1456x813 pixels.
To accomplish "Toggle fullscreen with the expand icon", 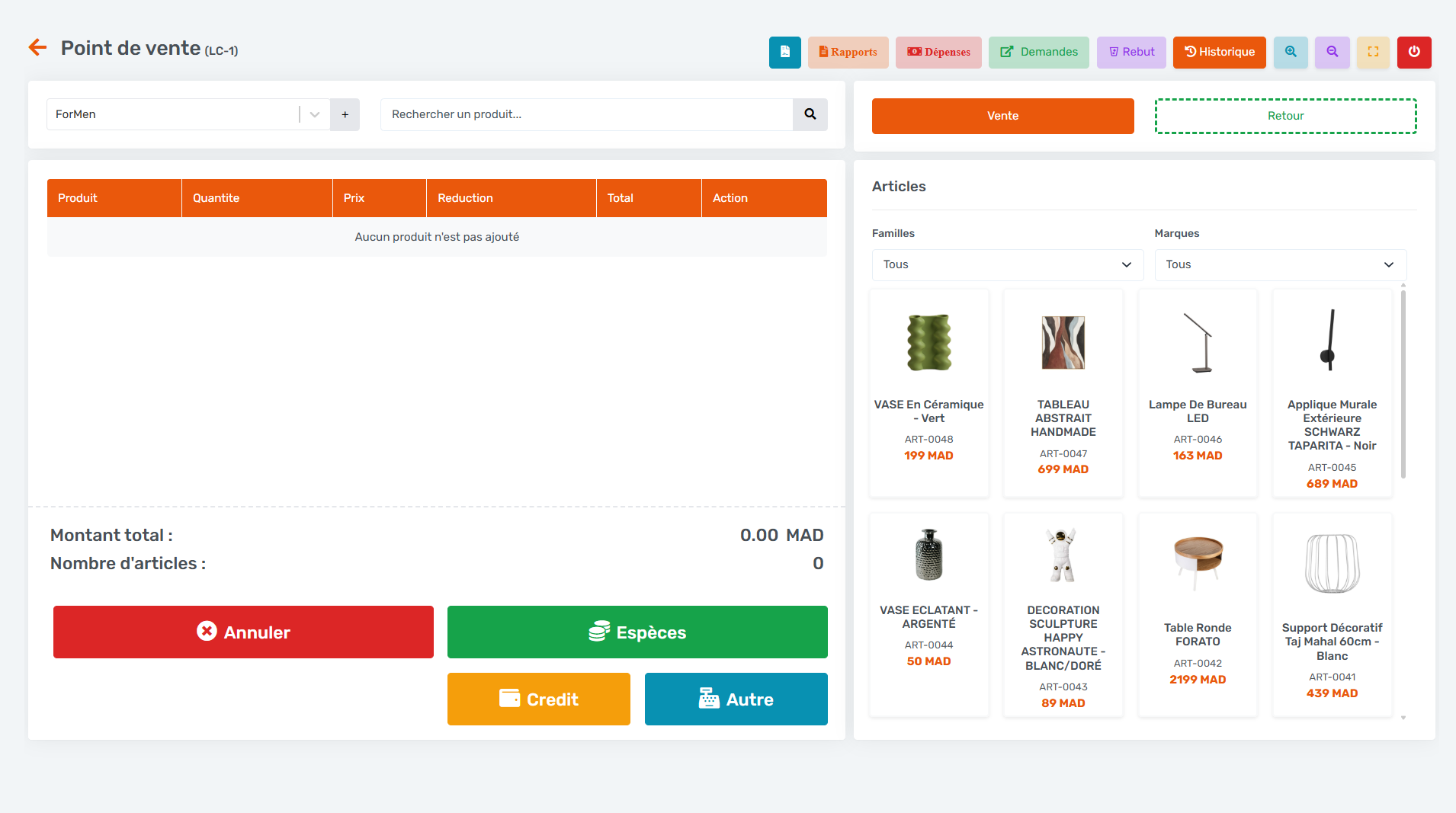I will (x=1373, y=52).
